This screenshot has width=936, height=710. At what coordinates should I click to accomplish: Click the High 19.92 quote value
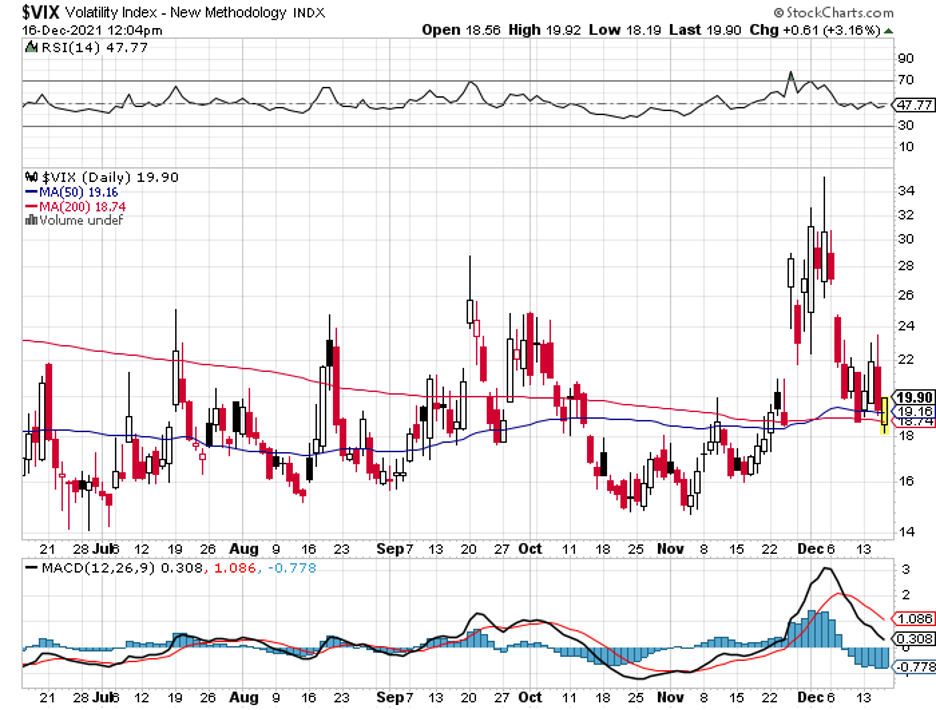(544, 30)
